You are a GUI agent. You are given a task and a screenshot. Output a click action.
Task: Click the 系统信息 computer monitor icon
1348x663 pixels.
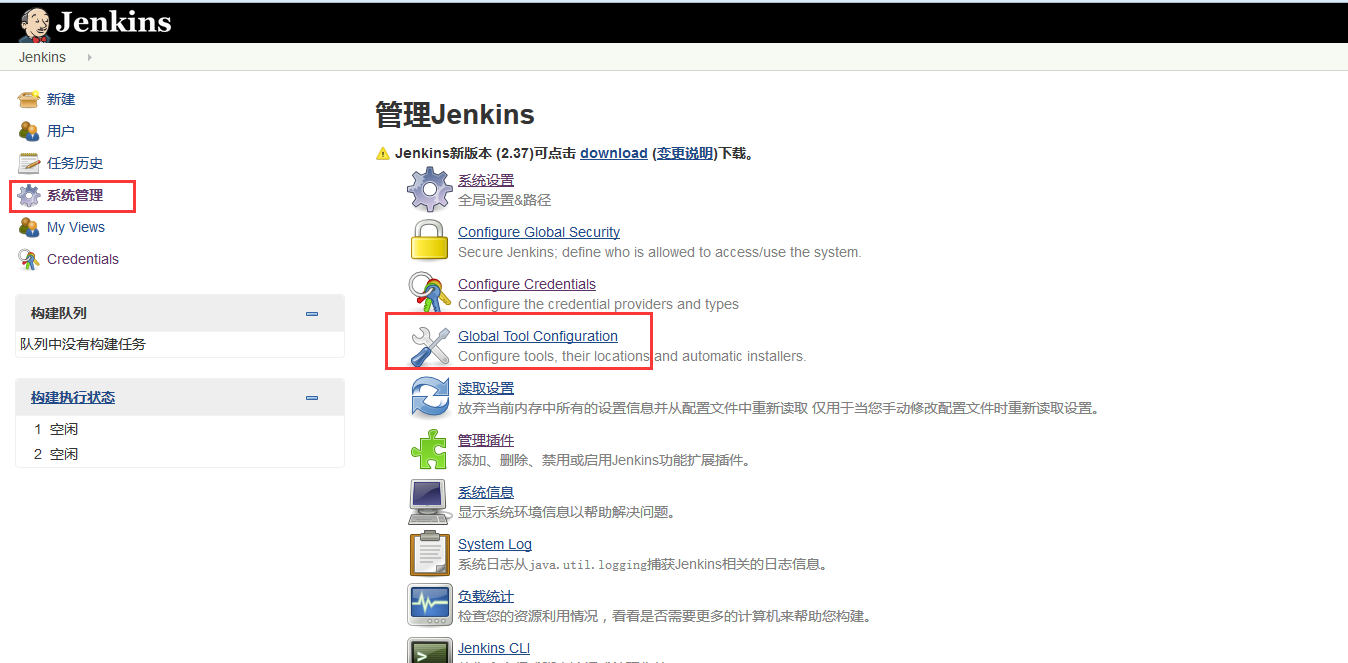click(x=430, y=501)
